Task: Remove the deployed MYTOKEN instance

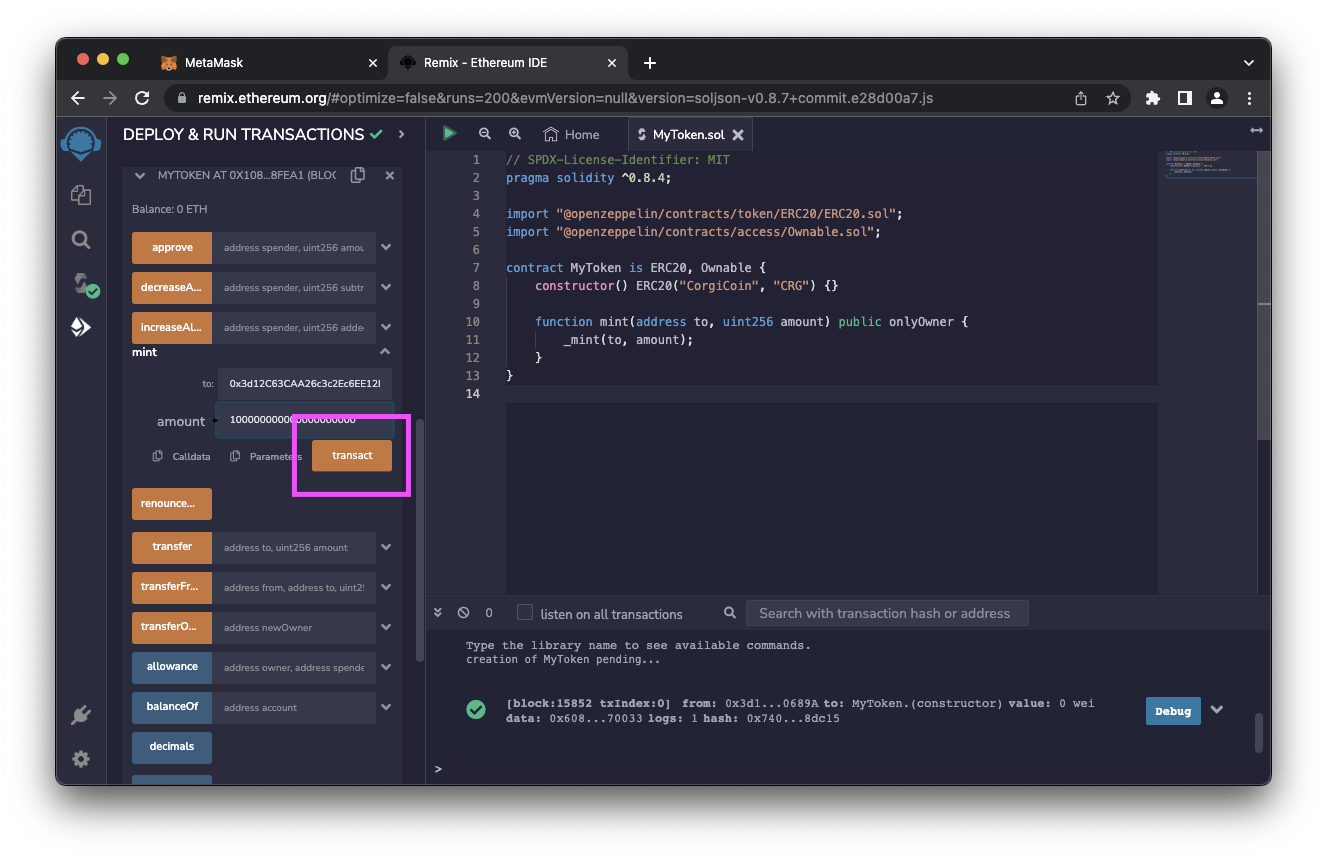Action: coord(390,175)
